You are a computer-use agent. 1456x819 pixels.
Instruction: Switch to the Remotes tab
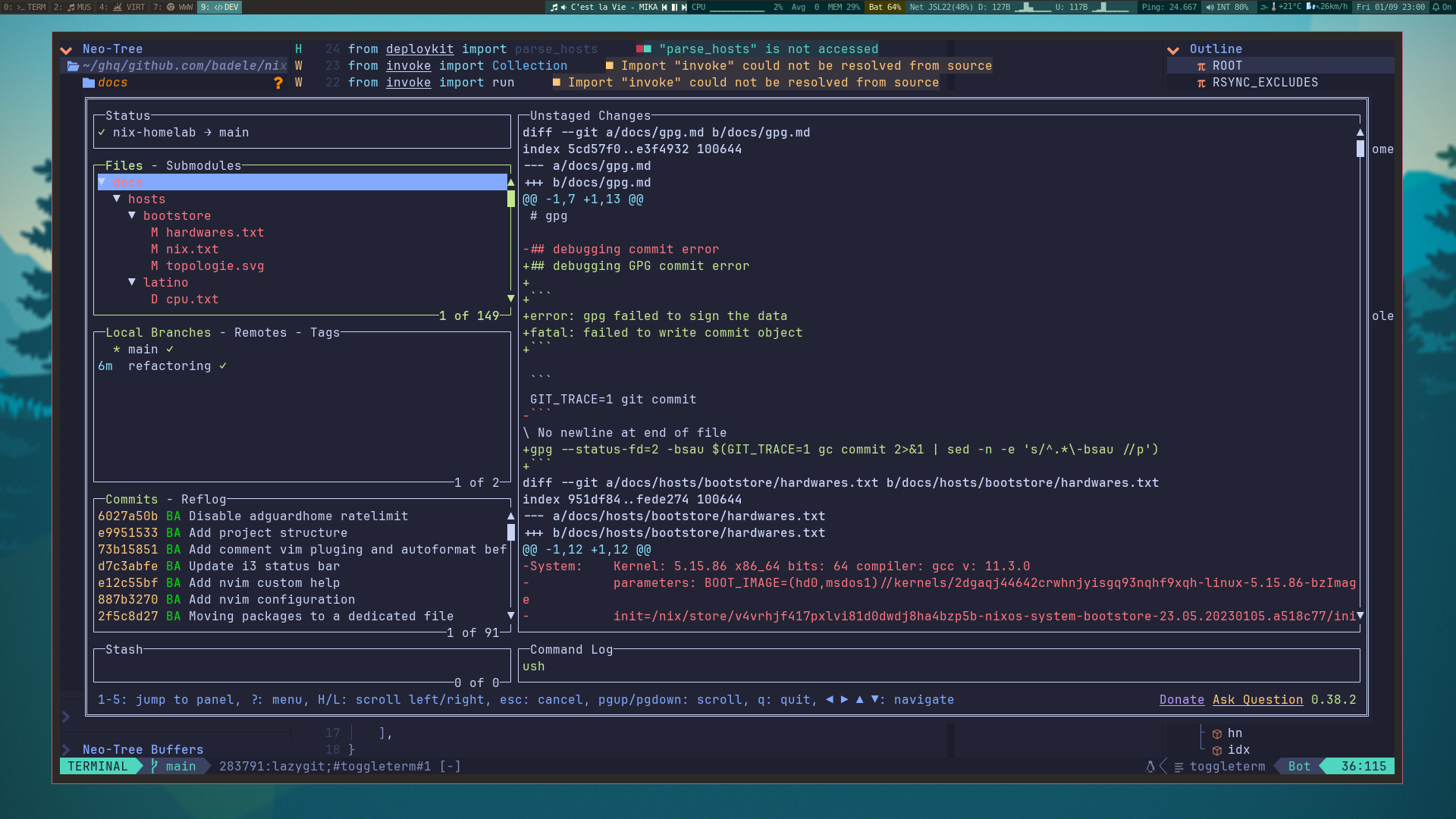pos(260,333)
